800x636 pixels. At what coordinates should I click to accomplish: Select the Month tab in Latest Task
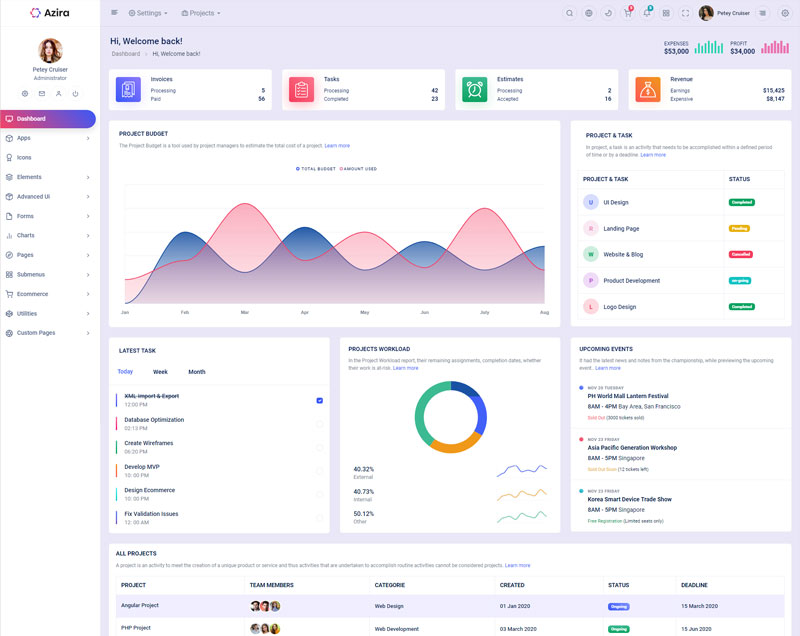point(197,372)
